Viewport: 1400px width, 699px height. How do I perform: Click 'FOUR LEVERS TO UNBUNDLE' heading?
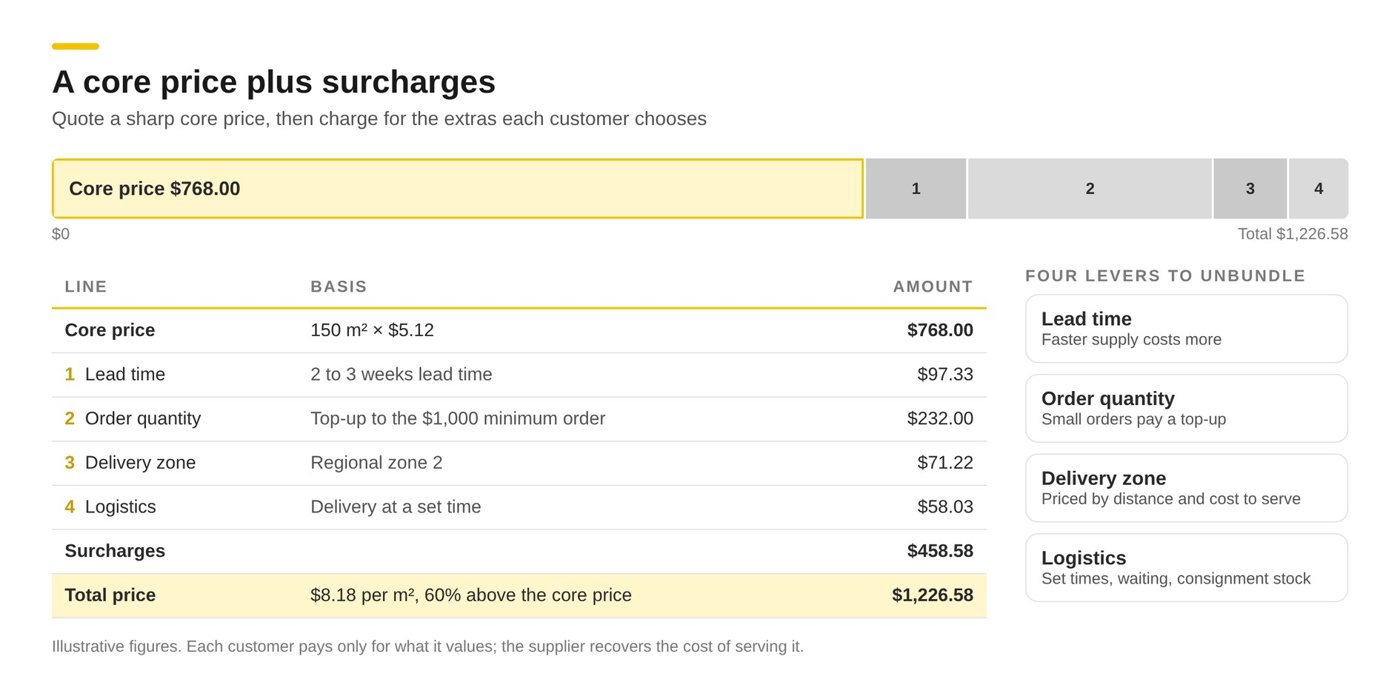click(x=1166, y=276)
